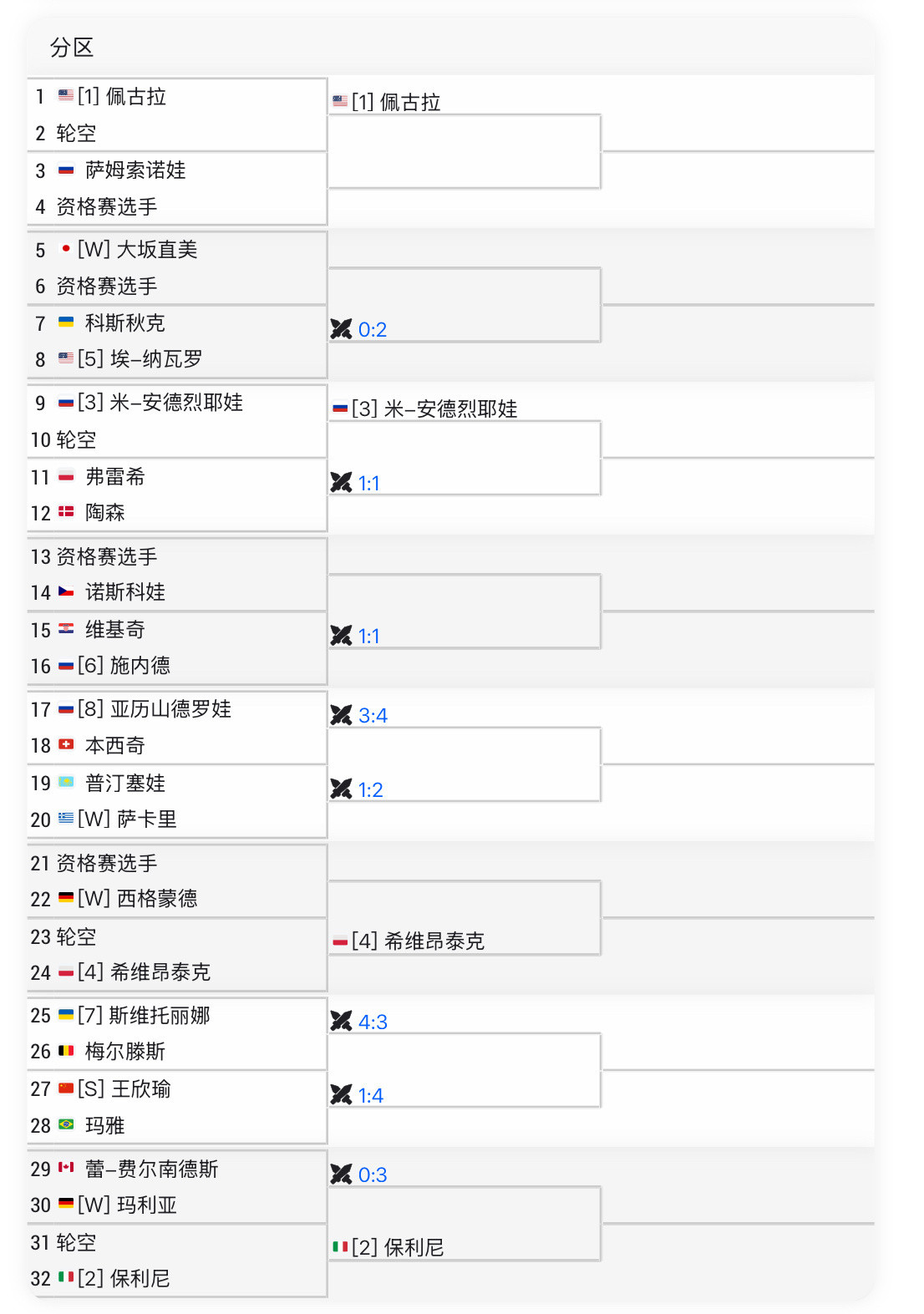Open [3] 米-安德烈耶娃 second round slot

point(434,408)
